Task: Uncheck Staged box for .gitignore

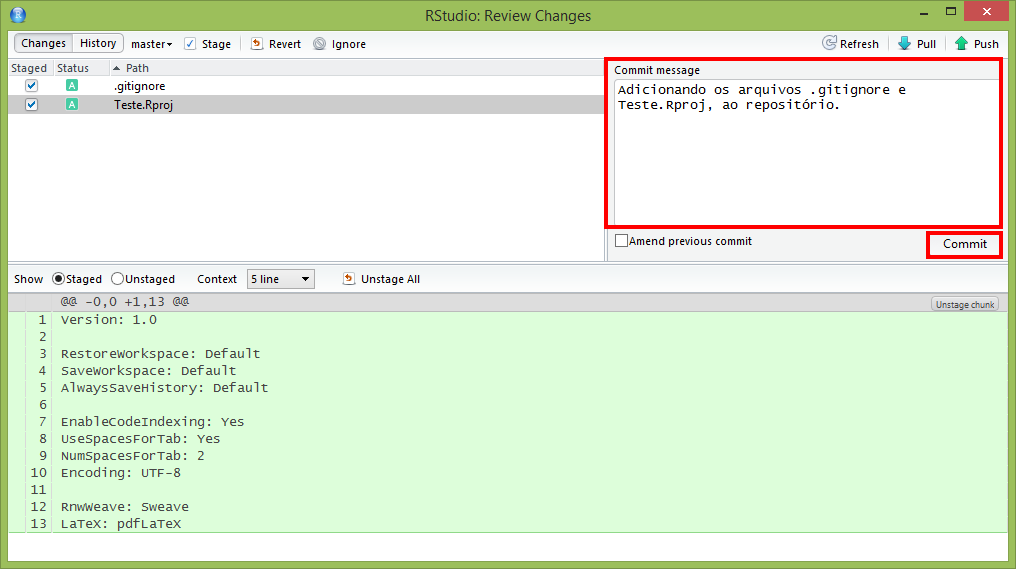Action: pos(31,86)
